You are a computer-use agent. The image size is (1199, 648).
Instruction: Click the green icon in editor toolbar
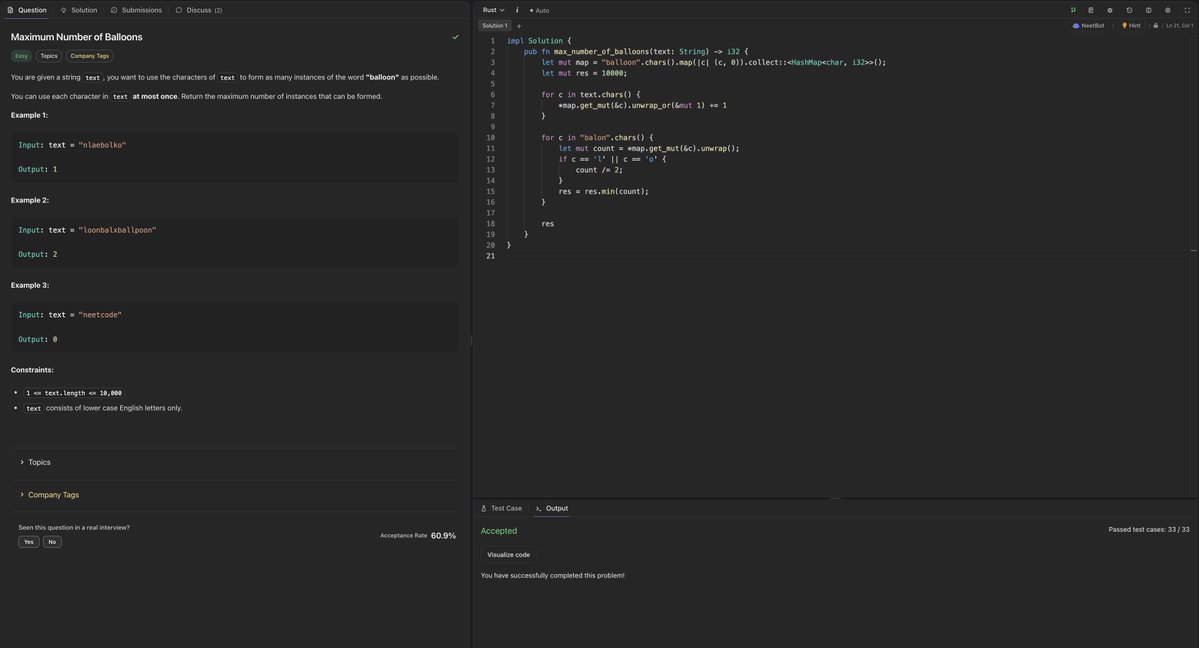pyautogui.click(x=1073, y=10)
